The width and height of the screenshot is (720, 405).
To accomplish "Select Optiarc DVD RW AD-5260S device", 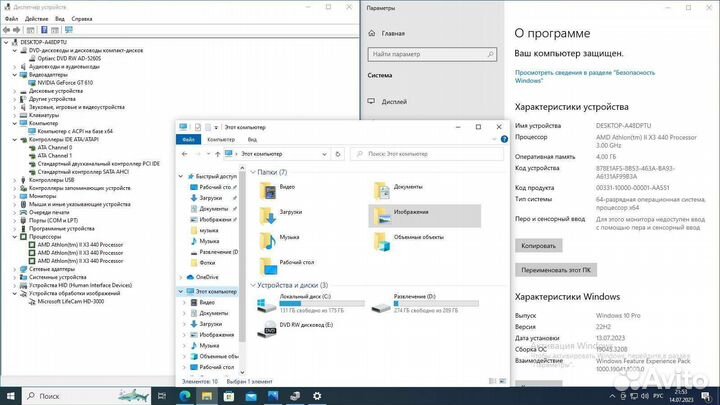I will tap(69, 59).
